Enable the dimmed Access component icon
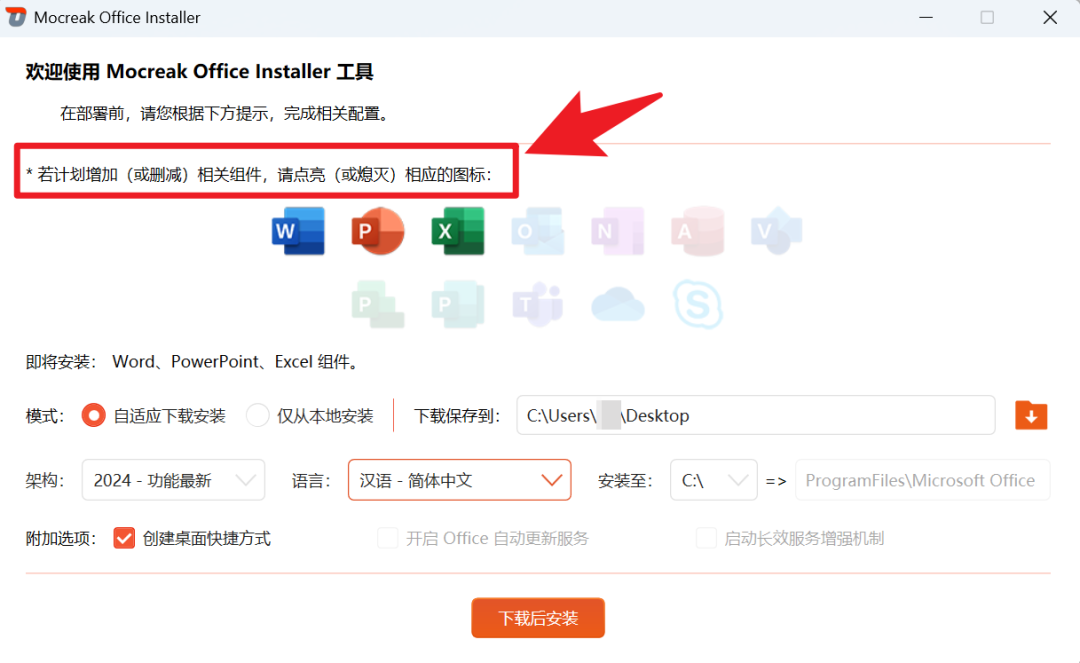The image size is (1080, 663). pyautogui.click(x=697, y=230)
